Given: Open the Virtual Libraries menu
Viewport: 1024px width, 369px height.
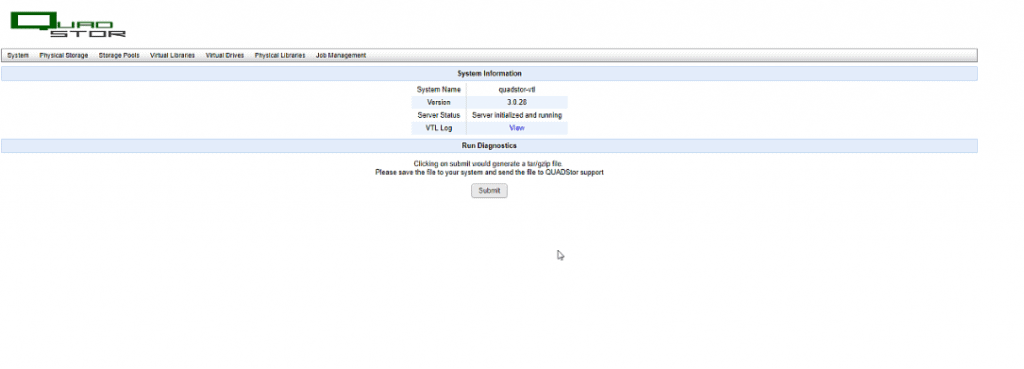Looking at the screenshot, I should pos(172,56).
